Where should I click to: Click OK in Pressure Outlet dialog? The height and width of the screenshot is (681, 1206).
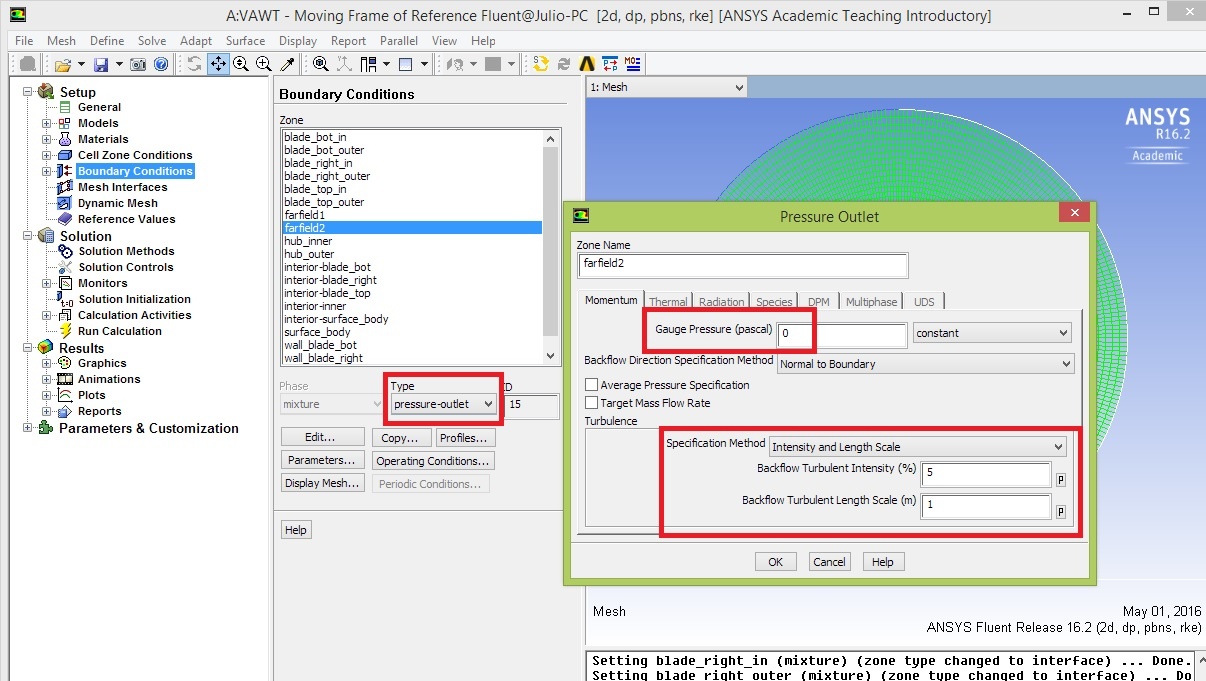click(775, 562)
